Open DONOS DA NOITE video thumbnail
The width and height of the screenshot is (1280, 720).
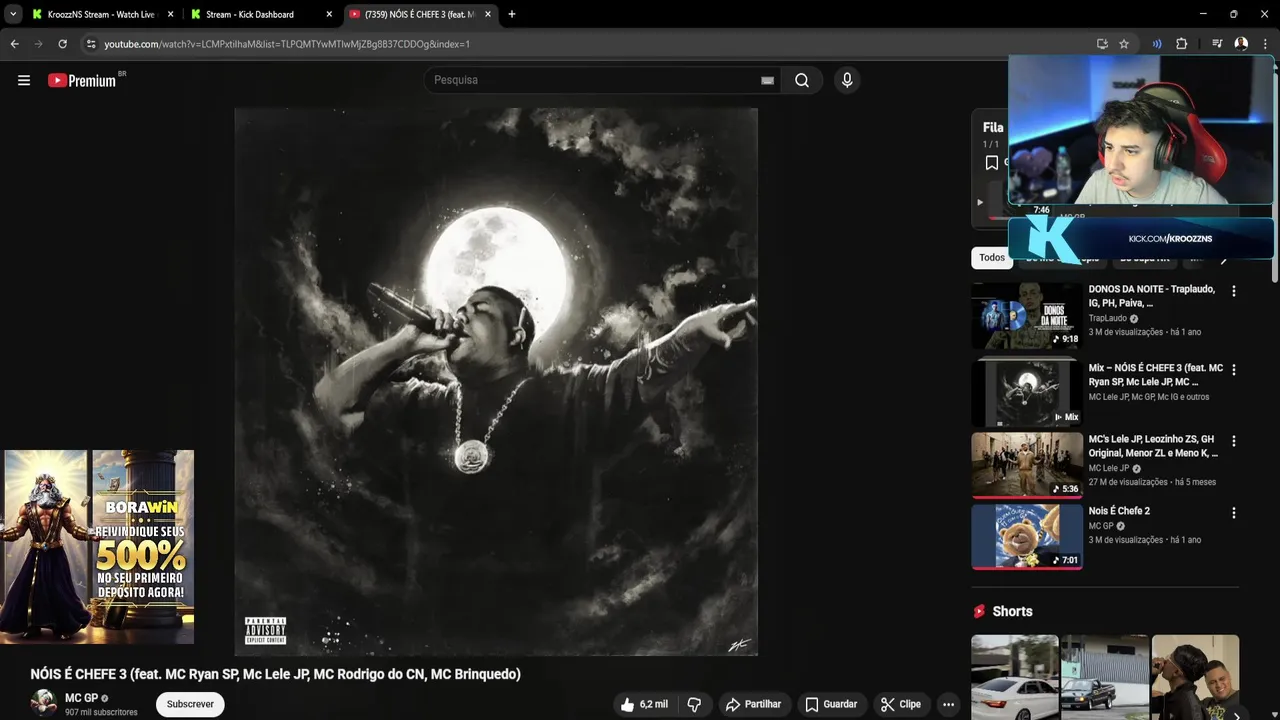(x=1027, y=316)
